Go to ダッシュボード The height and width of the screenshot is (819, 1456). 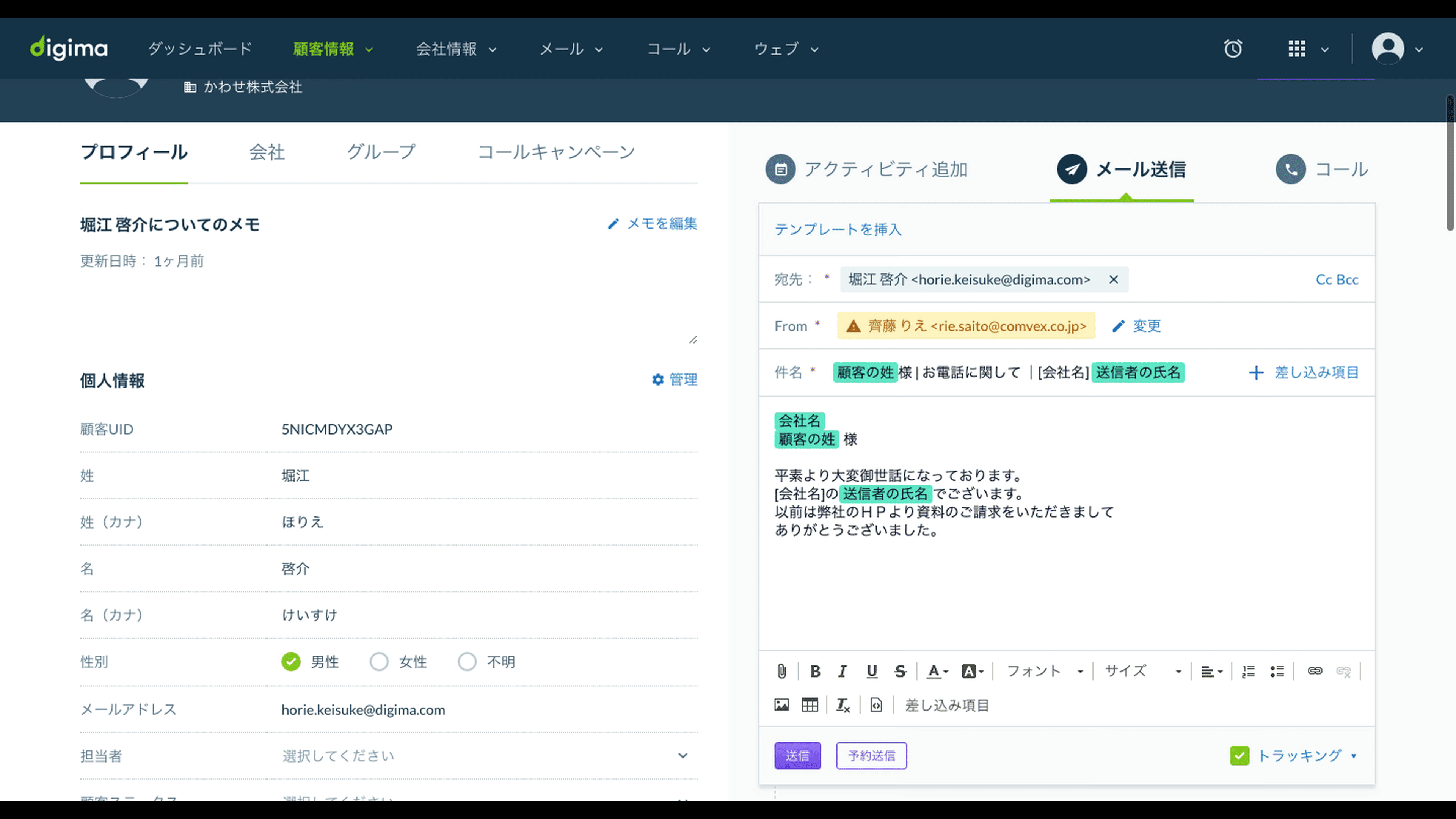click(200, 49)
